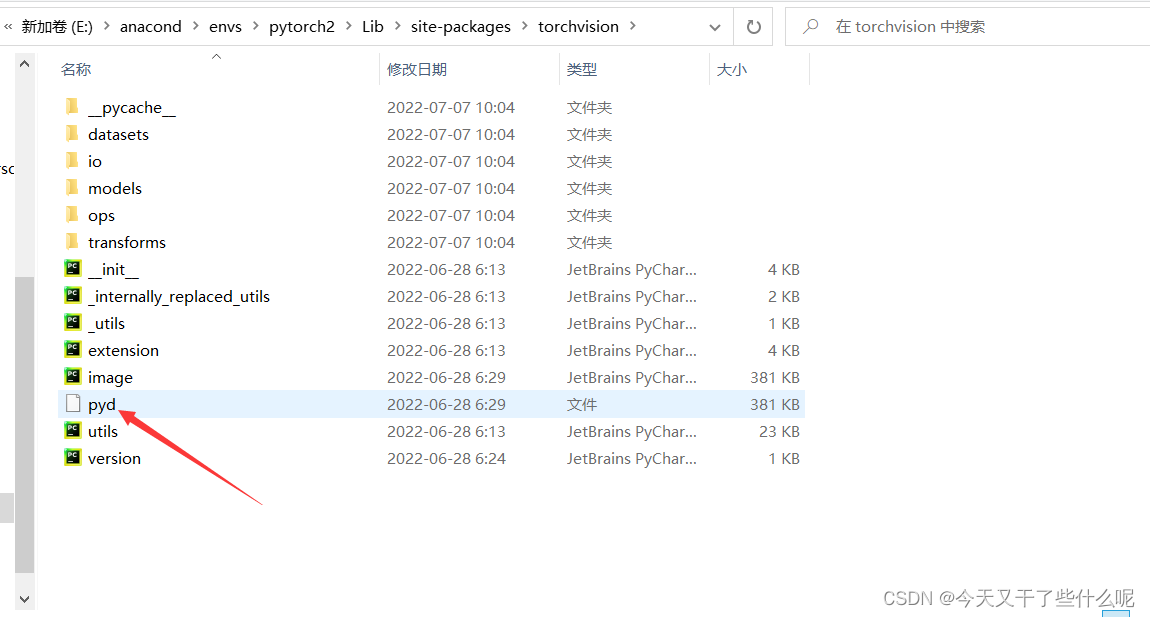
Task: Go to Lib in breadcrumb
Action: pyautogui.click(x=373, y=27)
